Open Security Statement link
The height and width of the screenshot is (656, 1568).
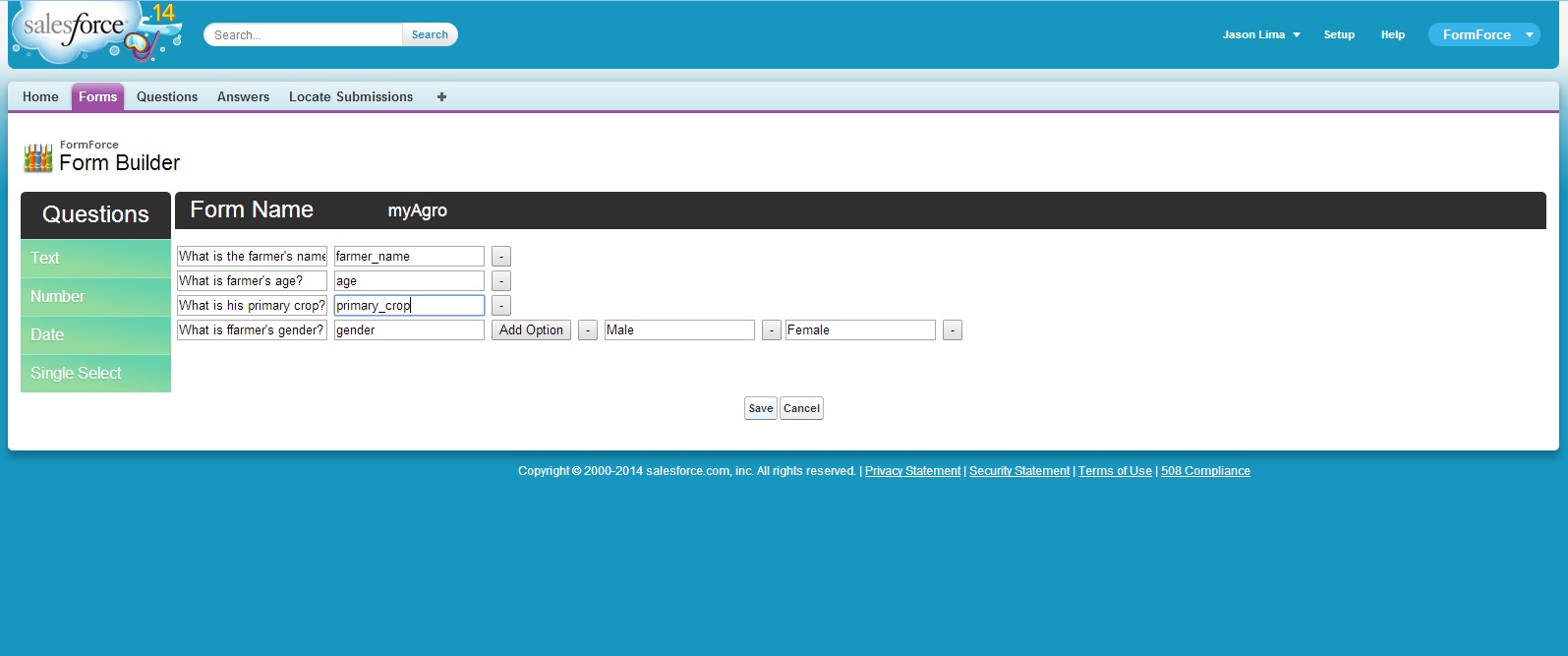[1019, 471]
